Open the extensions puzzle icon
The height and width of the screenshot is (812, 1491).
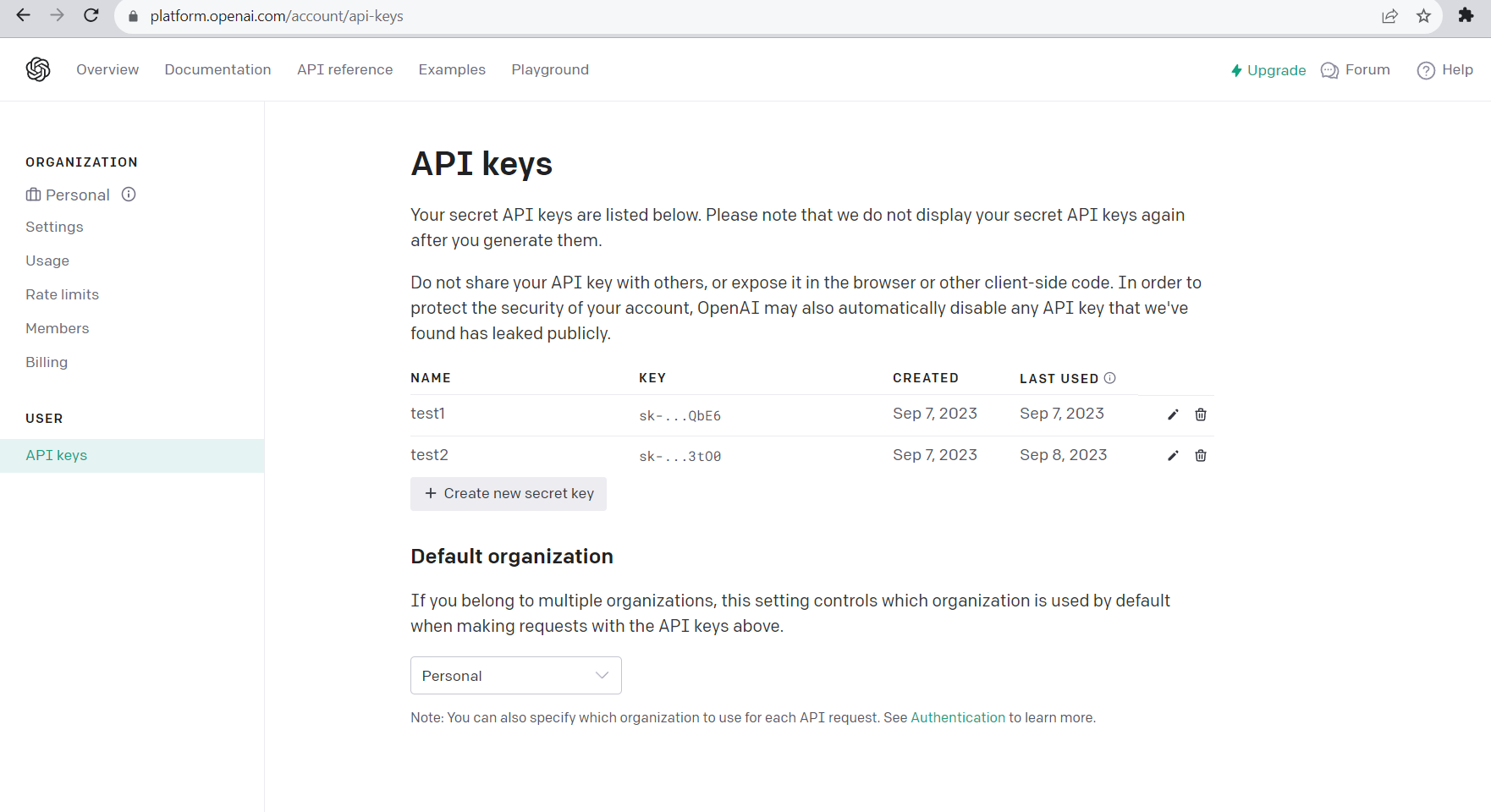(x=1466, y=16)
